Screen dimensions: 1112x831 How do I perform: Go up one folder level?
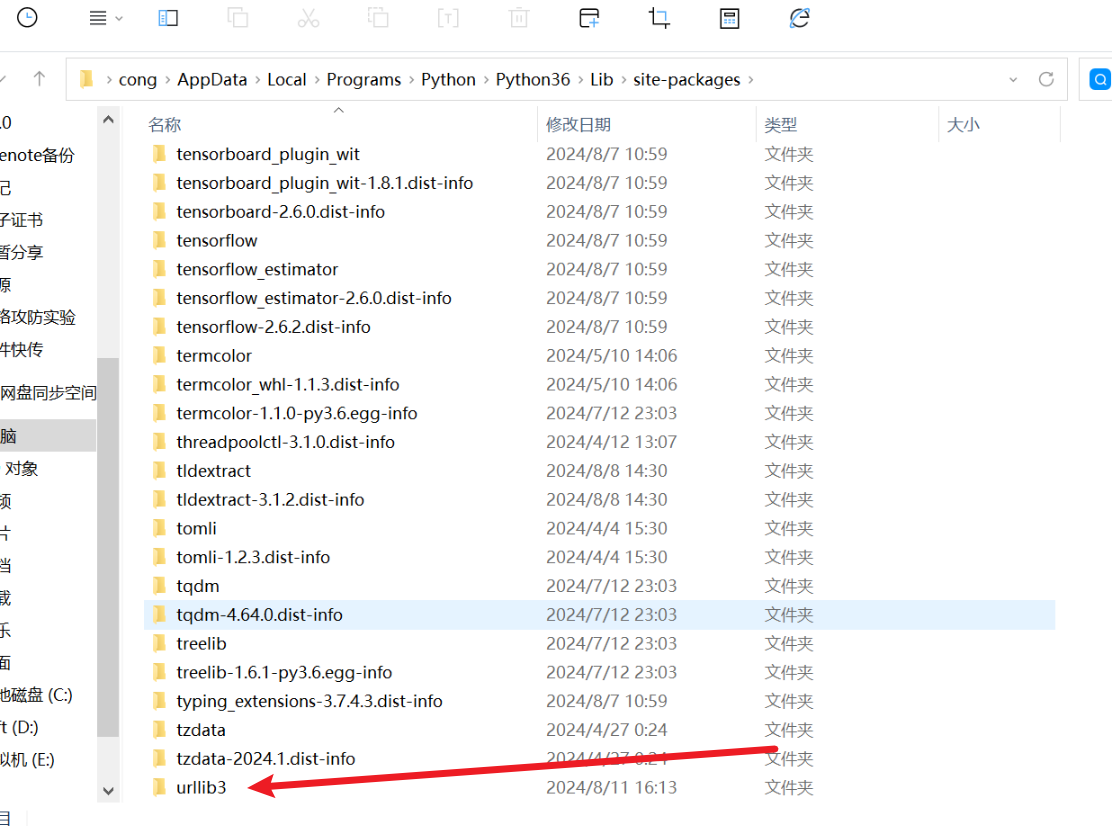(39, 79)
